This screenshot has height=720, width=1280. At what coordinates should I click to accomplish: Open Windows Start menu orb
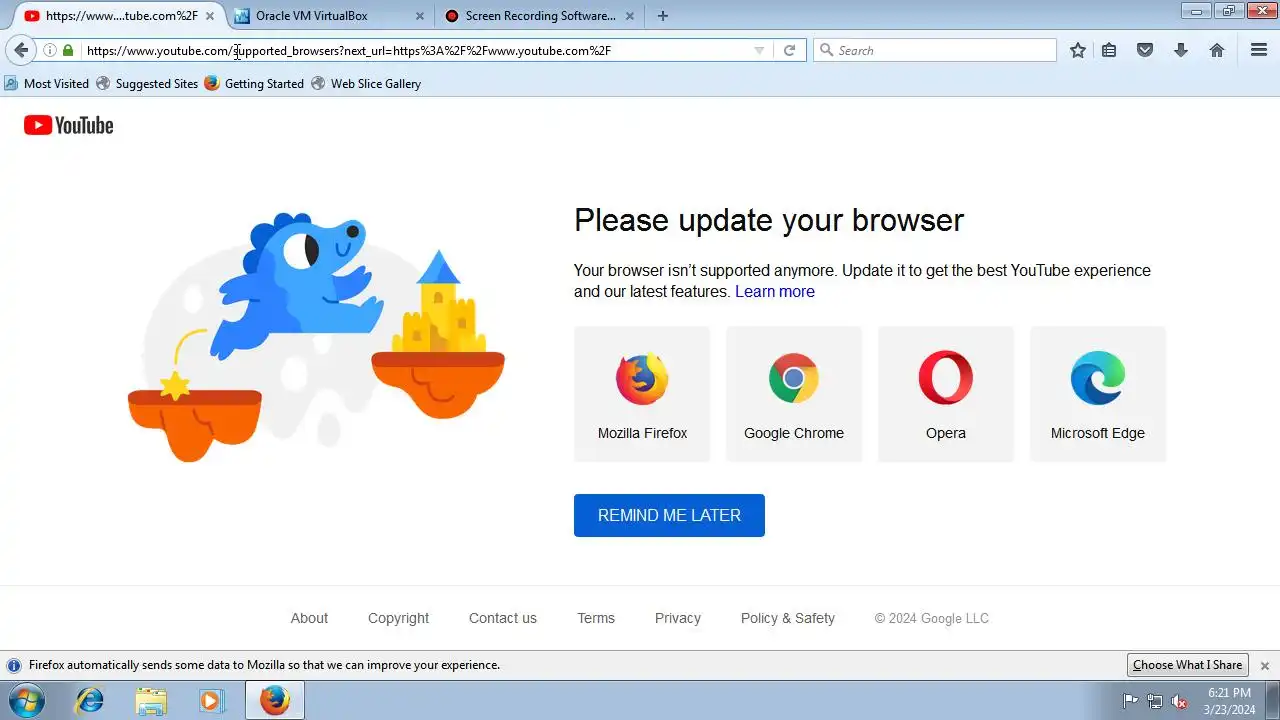click(27, 701)
